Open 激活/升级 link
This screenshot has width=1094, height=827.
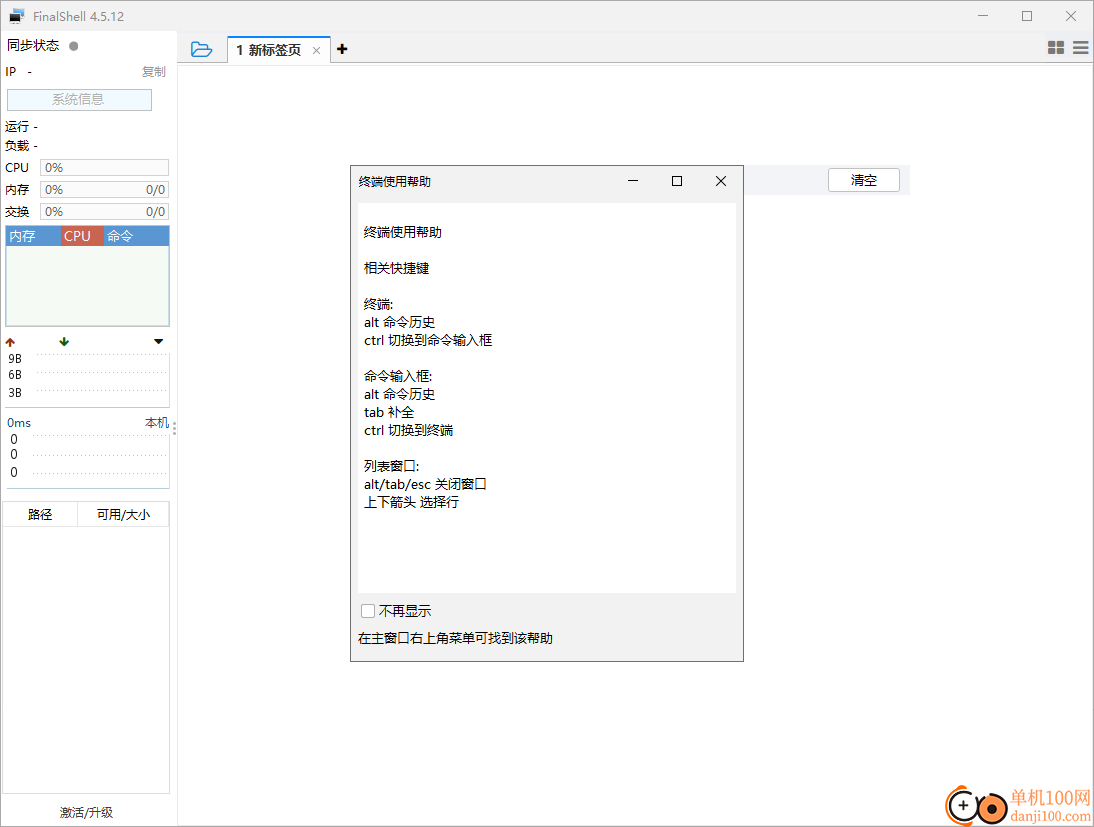tap(86, 812)
